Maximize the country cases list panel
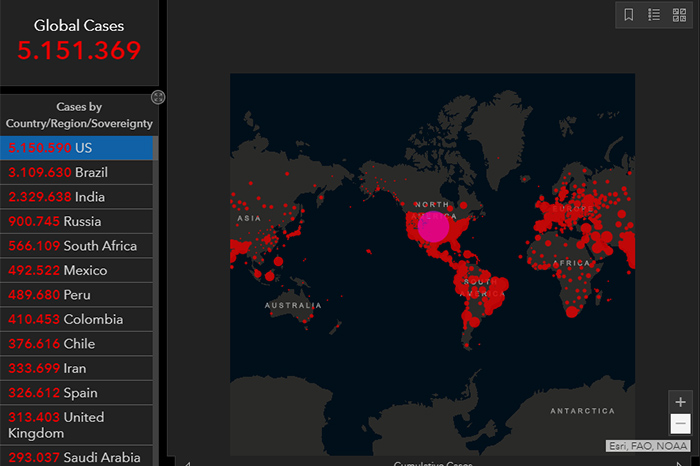 (x=158, y=97)
